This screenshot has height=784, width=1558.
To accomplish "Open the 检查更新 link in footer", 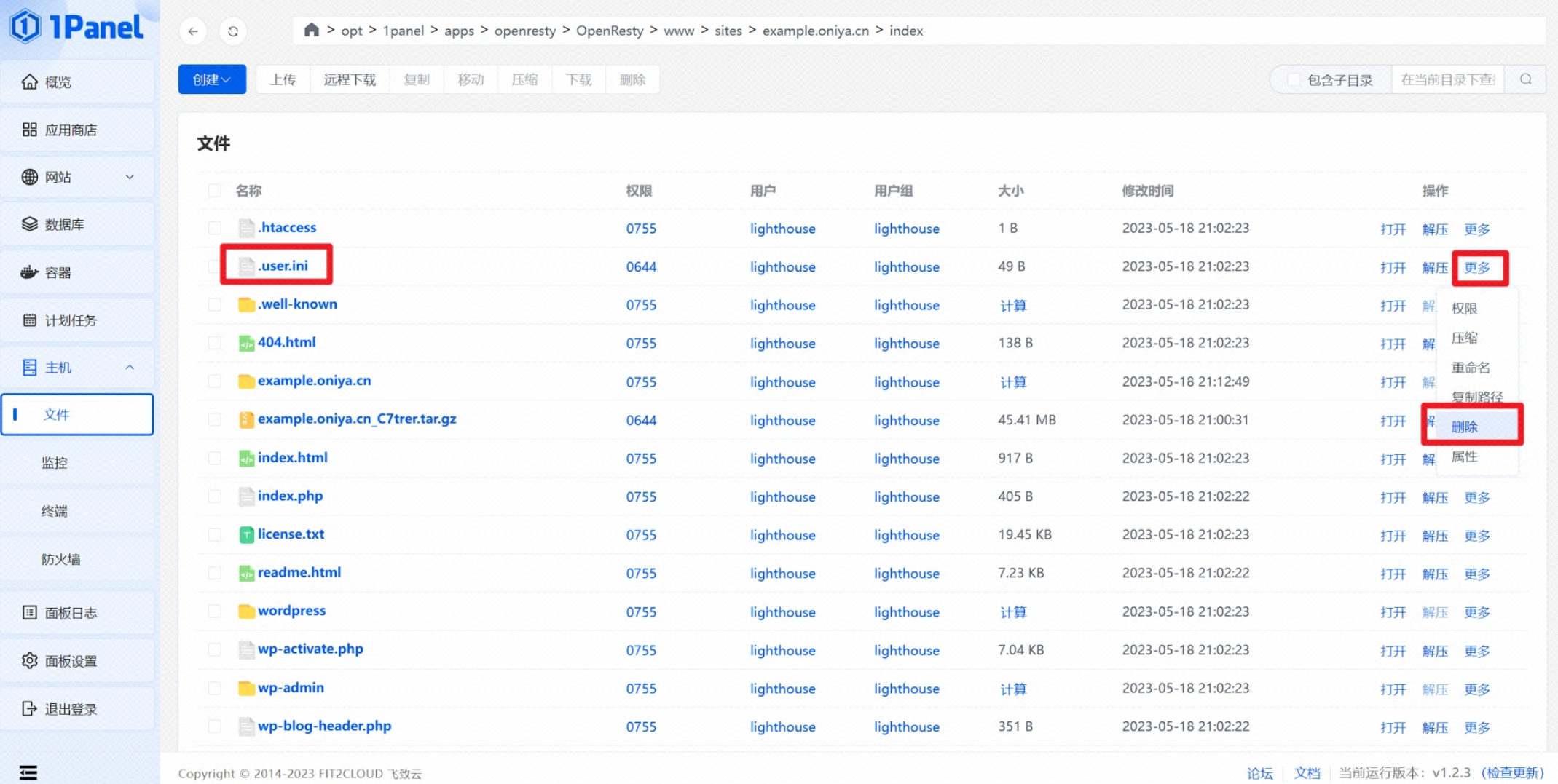I will (1512, 772).
